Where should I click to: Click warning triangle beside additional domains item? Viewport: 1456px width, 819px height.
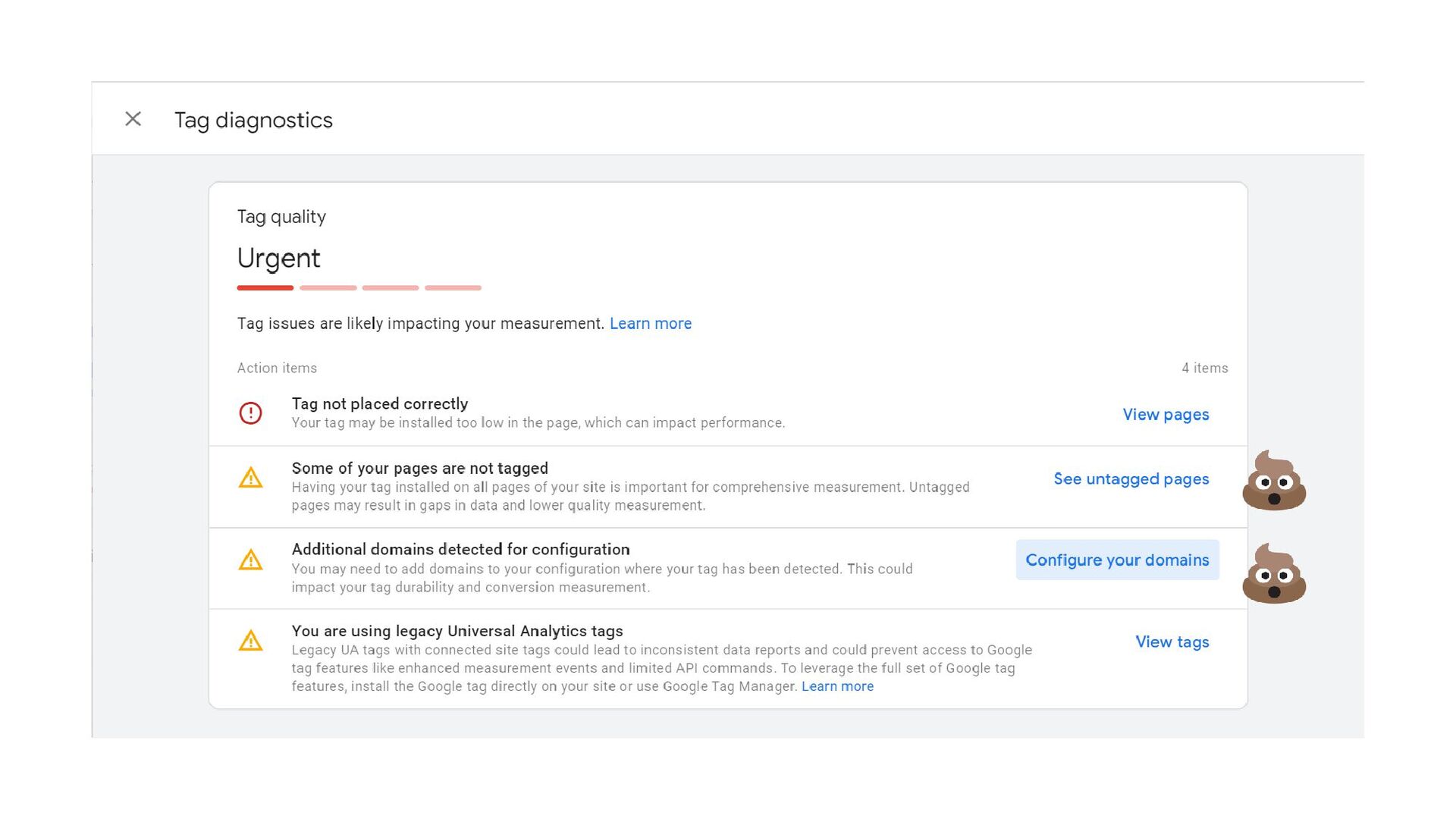pos(250,560)
